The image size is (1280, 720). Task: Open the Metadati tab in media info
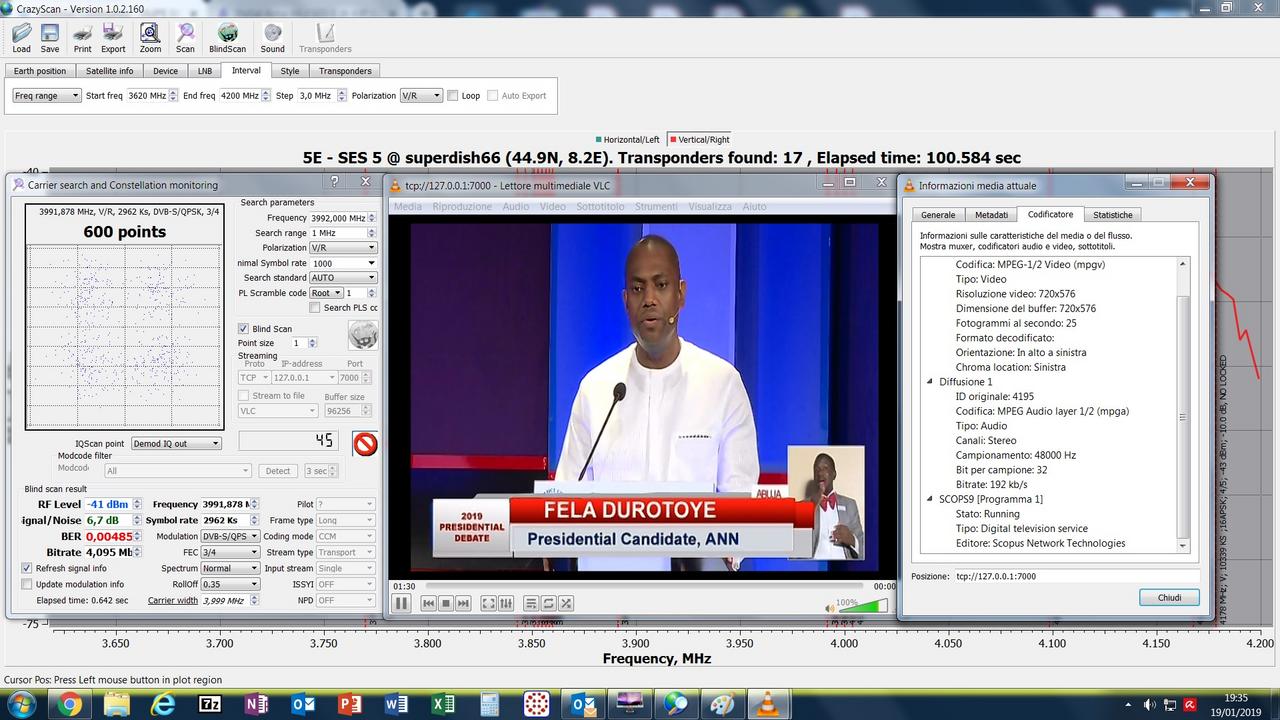[992, 215]
